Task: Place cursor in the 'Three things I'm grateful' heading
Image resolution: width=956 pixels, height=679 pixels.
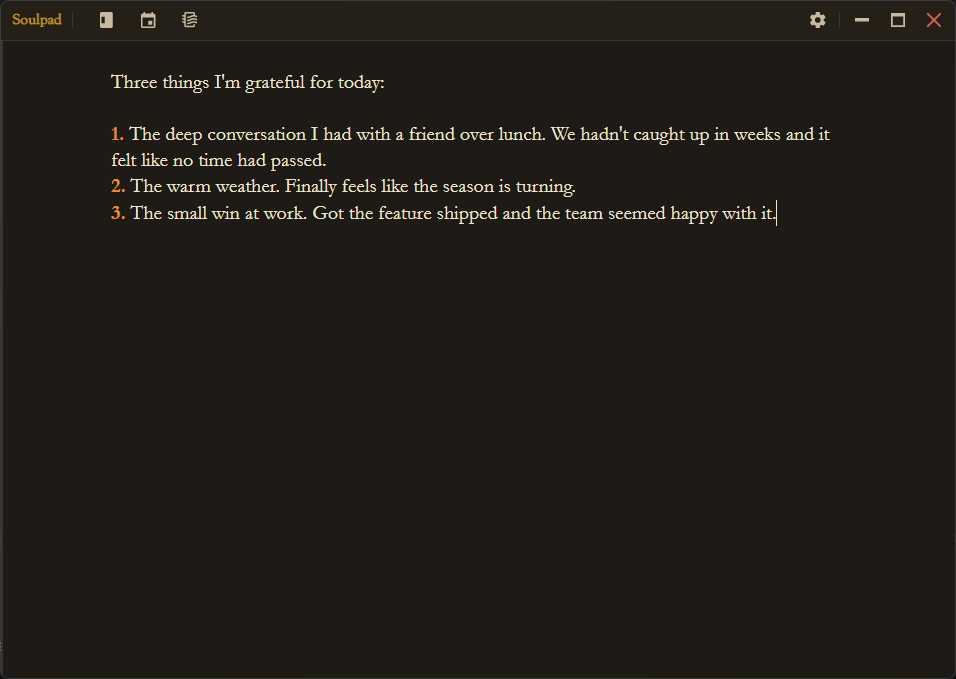Action: click(247, 83)
